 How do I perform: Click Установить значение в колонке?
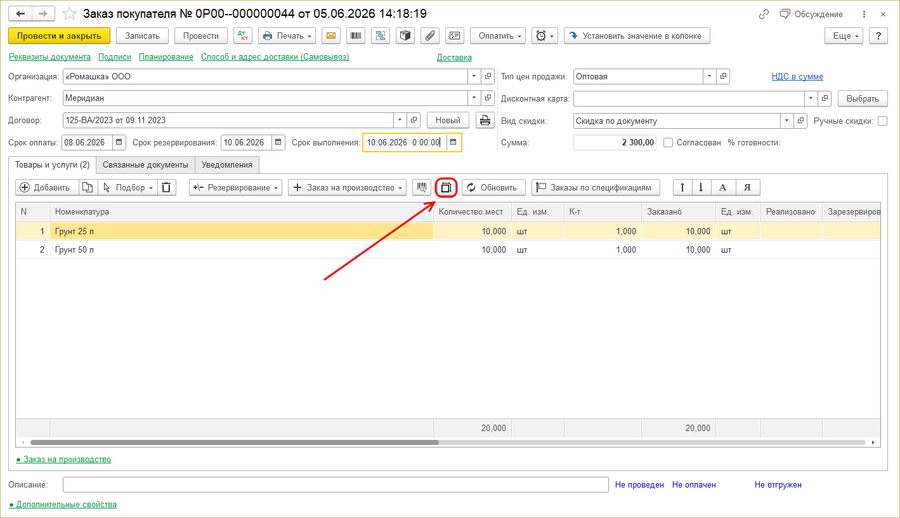coord(637,36)
